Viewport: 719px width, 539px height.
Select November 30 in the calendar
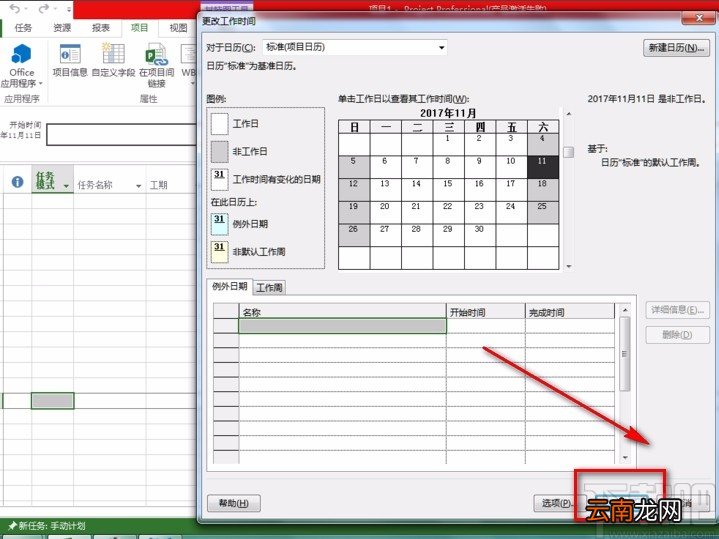480,235
